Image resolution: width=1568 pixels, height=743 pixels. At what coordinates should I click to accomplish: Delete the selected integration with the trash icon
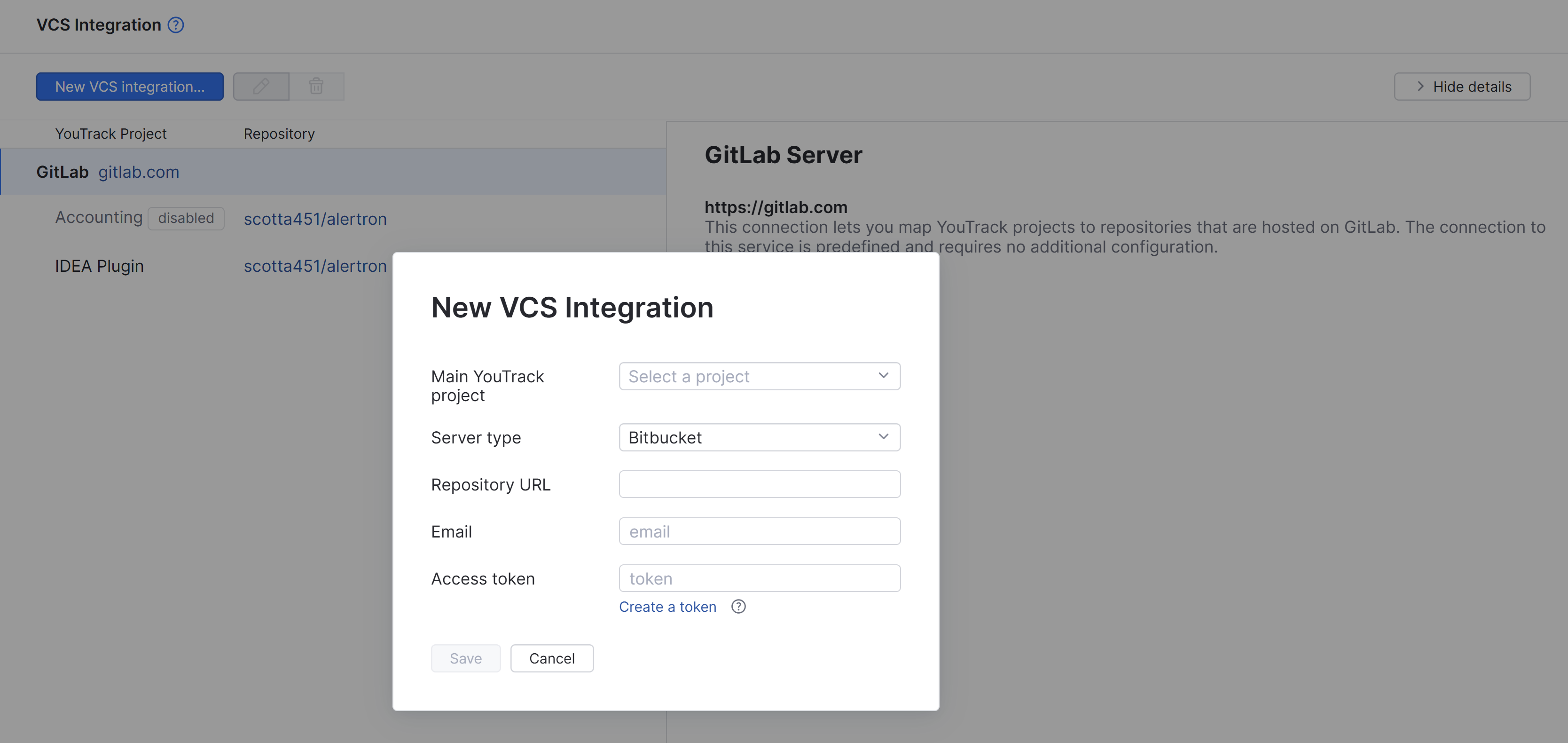click(x=316, y=86)
